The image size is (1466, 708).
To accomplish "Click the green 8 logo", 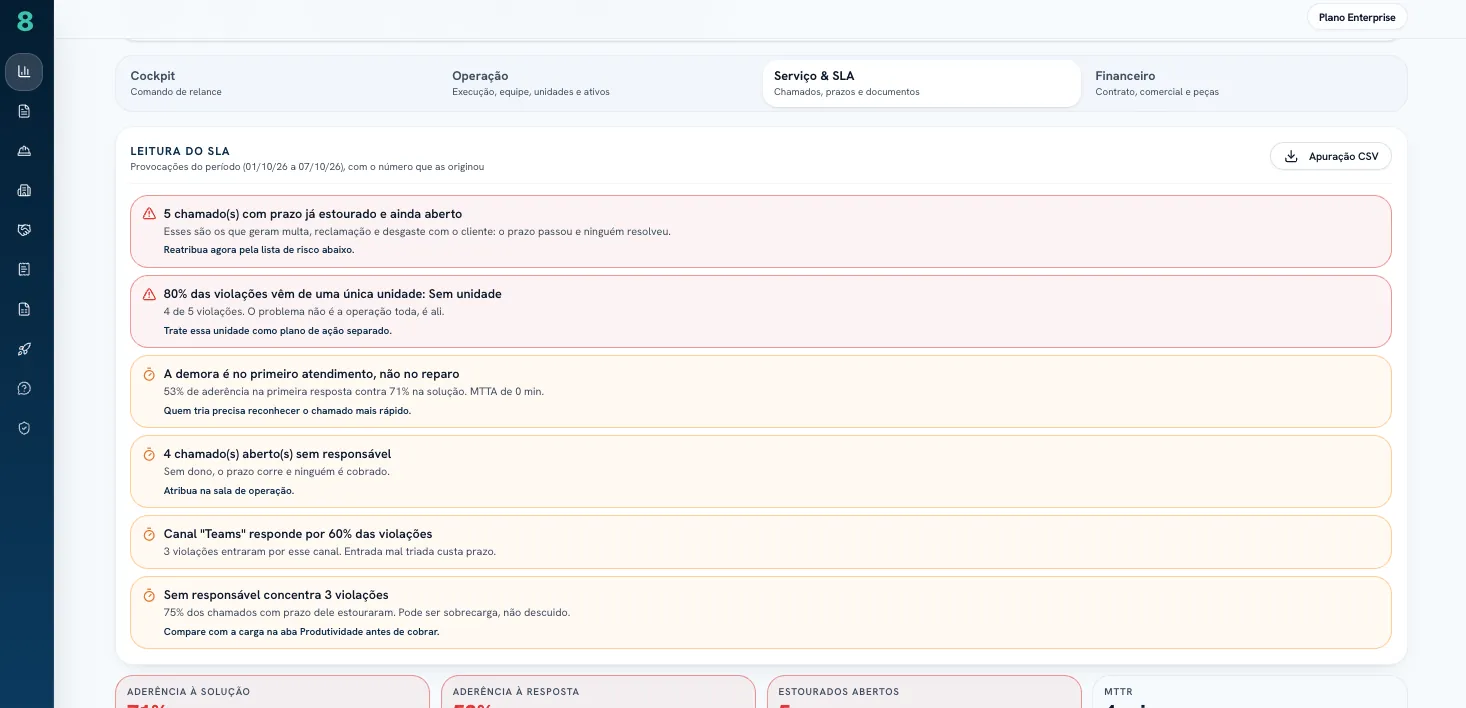I will [25, 21].
